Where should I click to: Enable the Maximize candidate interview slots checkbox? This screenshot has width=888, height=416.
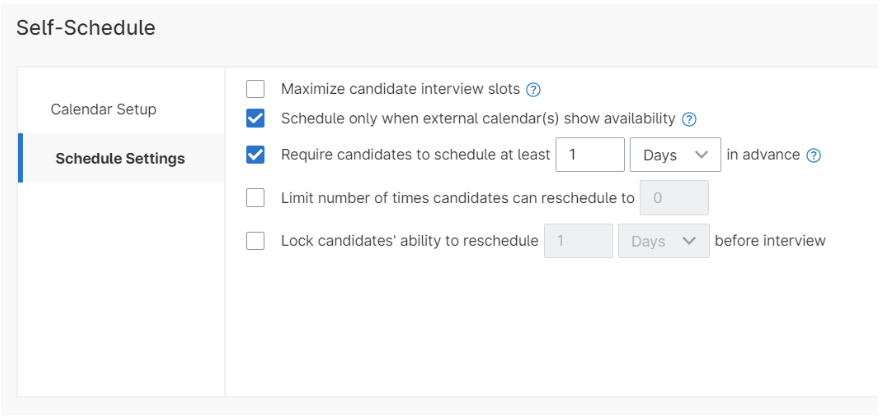click(x=256, y=89)
